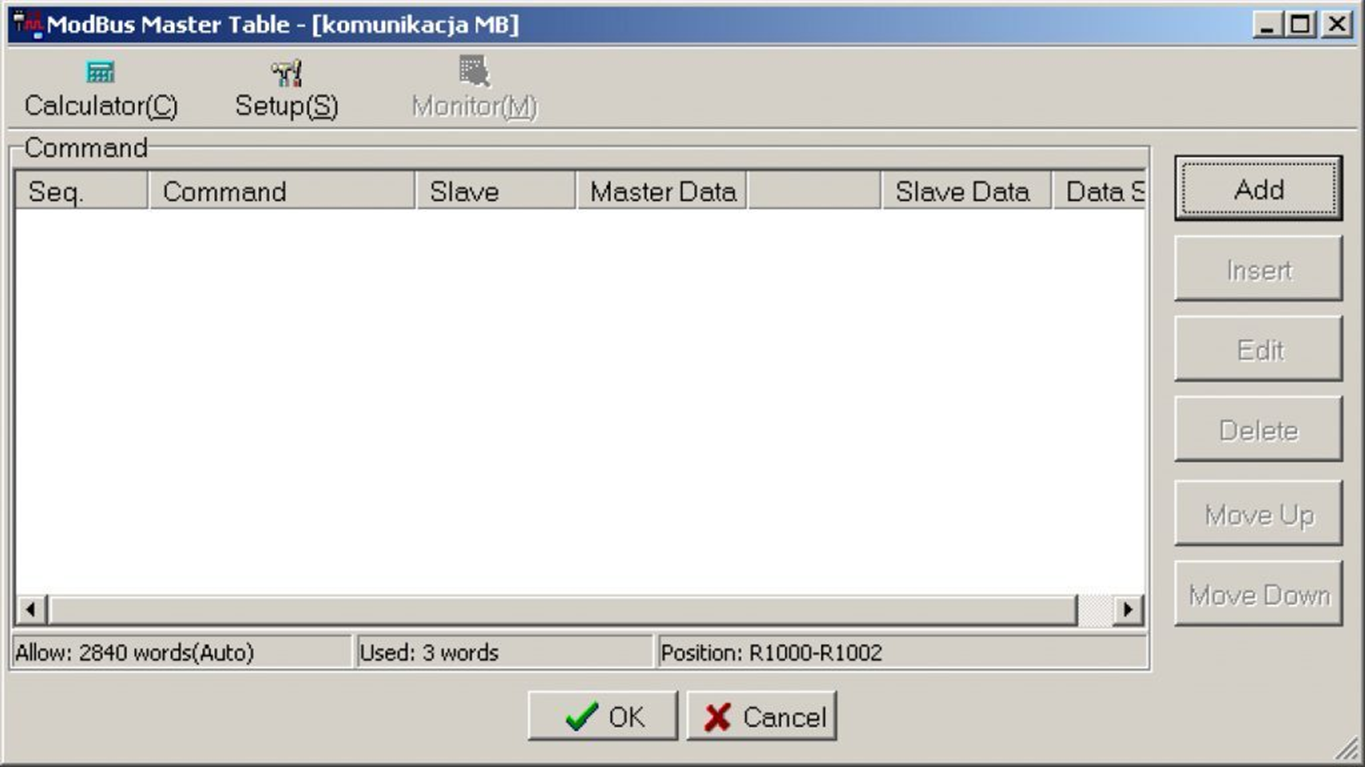
Task: Click the Delete button
Action: 1258,430
